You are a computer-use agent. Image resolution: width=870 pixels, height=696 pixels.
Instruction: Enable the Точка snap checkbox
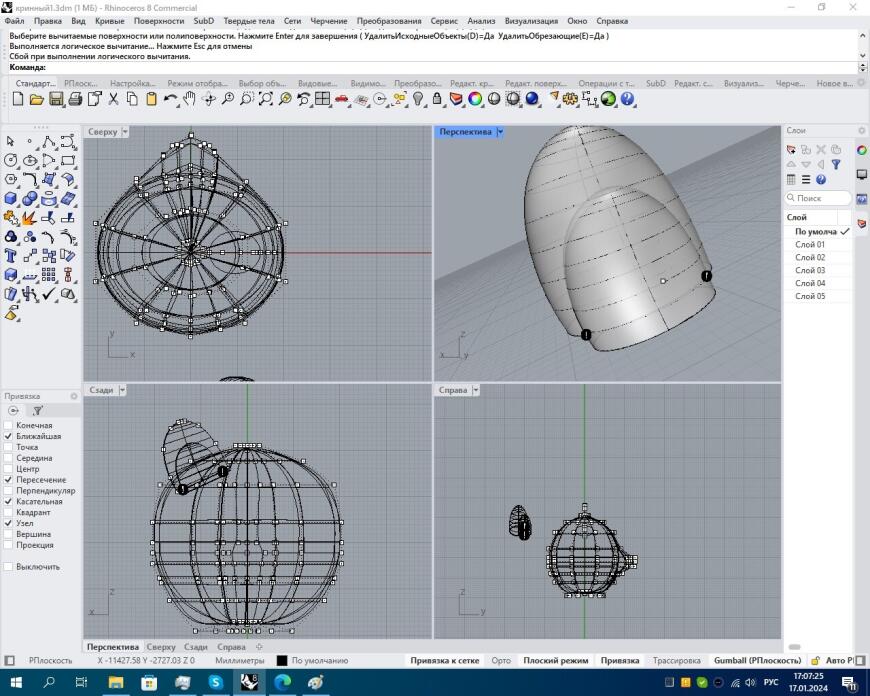[x=8, y=447]
